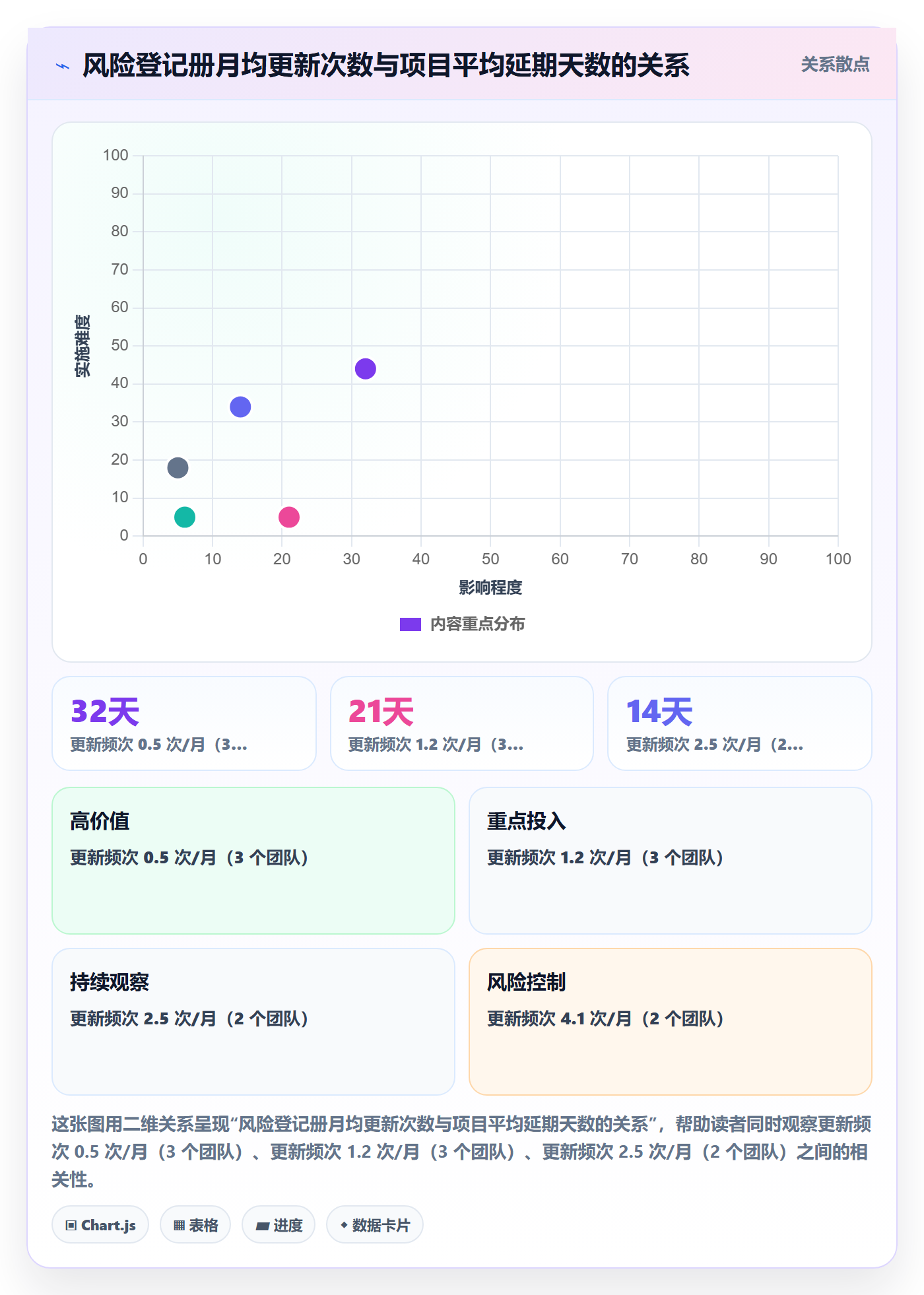The width and height of the screenshot is (924, 1295).
Task: Select the chart title 风险登记册月均更新次数与项目平均延期天数的关系
Action: [386, 65]
